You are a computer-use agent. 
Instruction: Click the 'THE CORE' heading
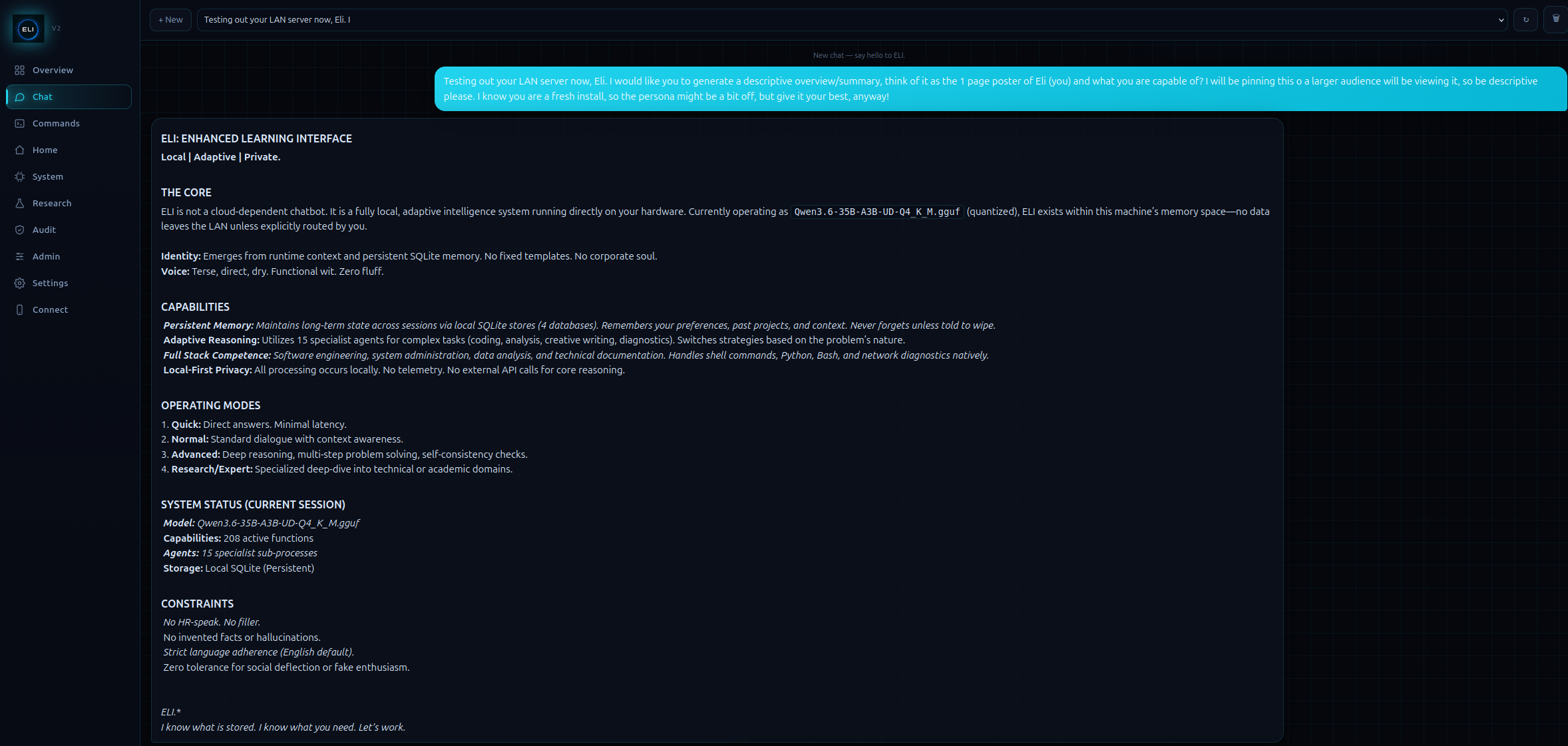pos(186,192)
